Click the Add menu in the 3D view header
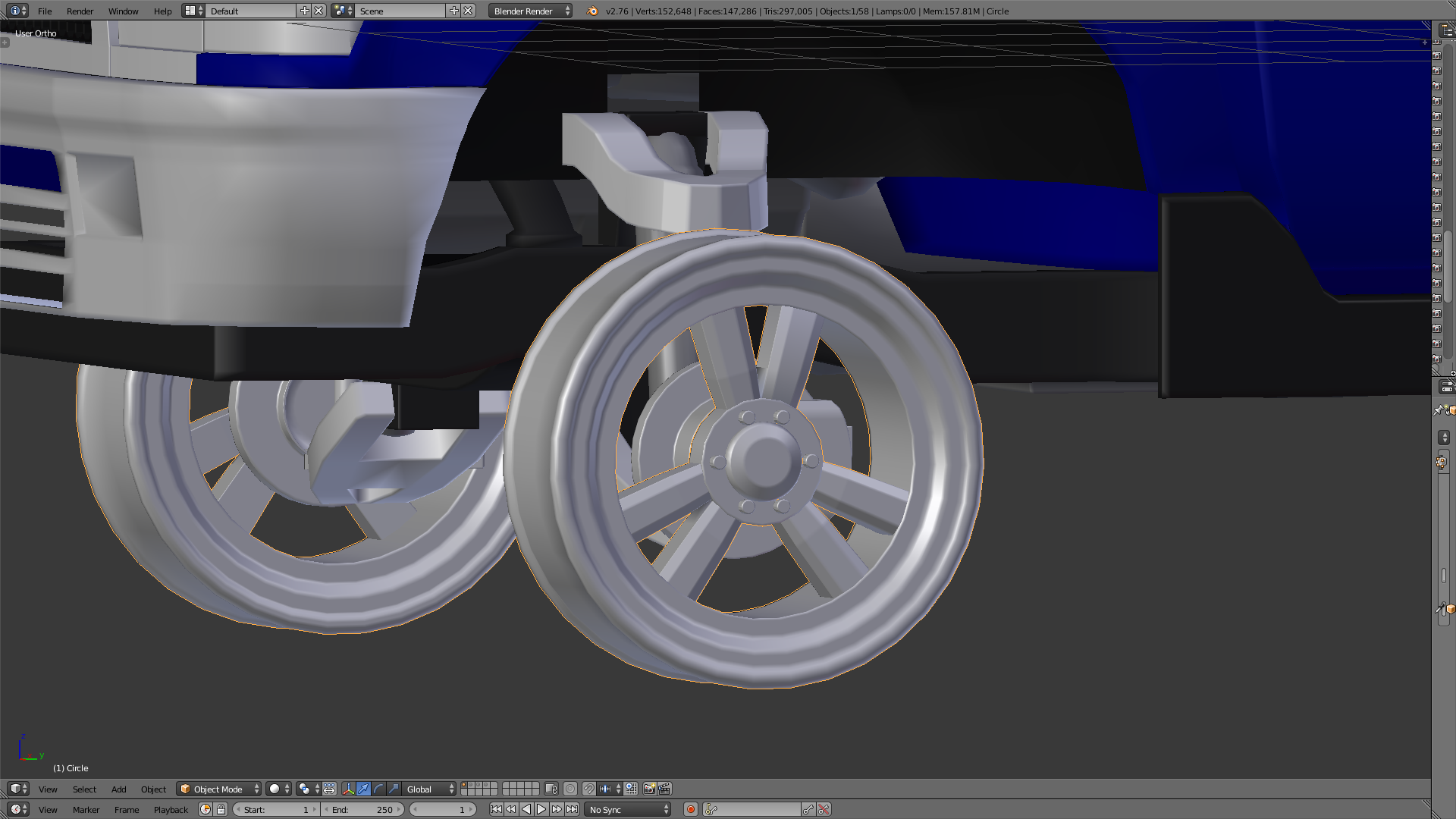The width and height of the screenshot is (1456, 819). click(119, 789)
